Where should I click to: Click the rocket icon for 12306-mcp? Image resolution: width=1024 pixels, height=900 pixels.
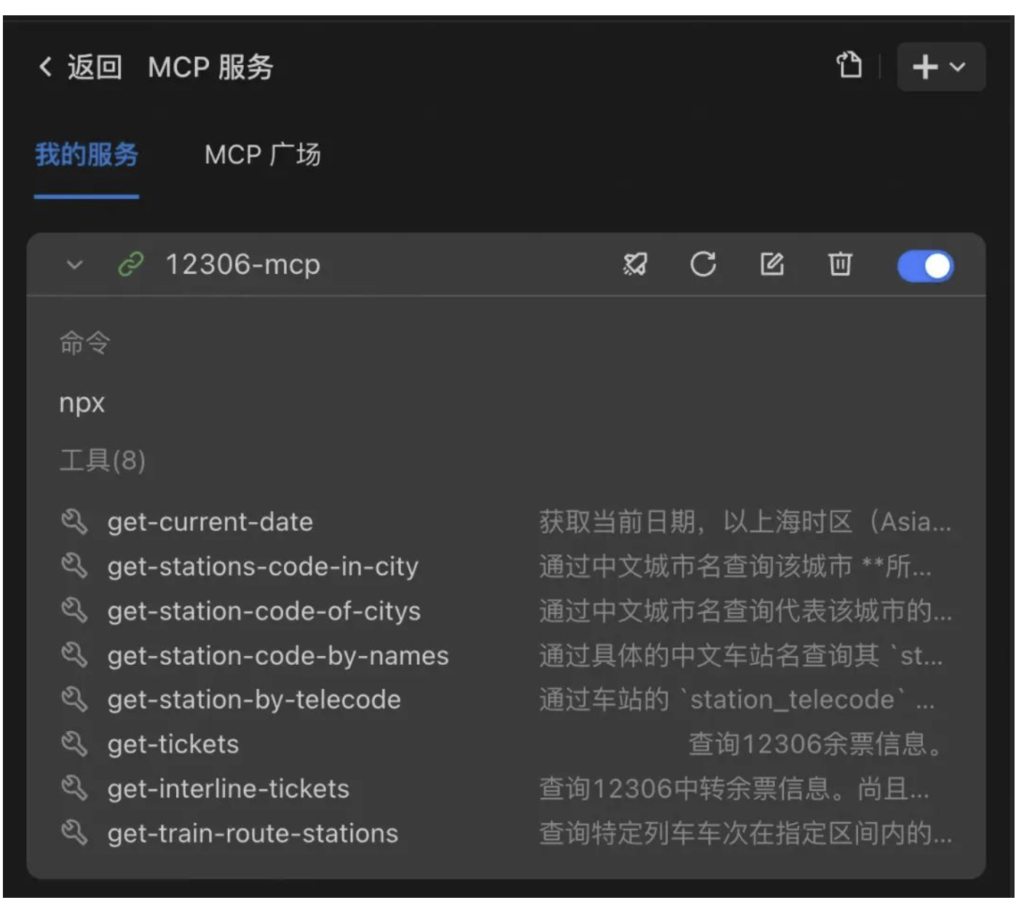click(x=635, y=264)
